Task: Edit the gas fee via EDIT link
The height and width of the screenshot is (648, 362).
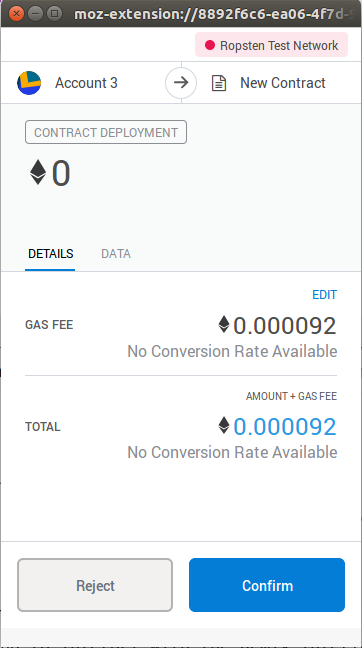Action: tap(324, 295)
